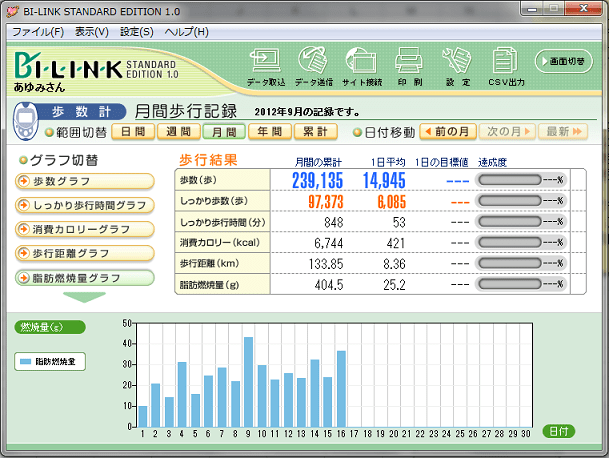Click the day 9 bar in chart
Viewport: 609px width, 458px height.
click(x=248, y=382)
